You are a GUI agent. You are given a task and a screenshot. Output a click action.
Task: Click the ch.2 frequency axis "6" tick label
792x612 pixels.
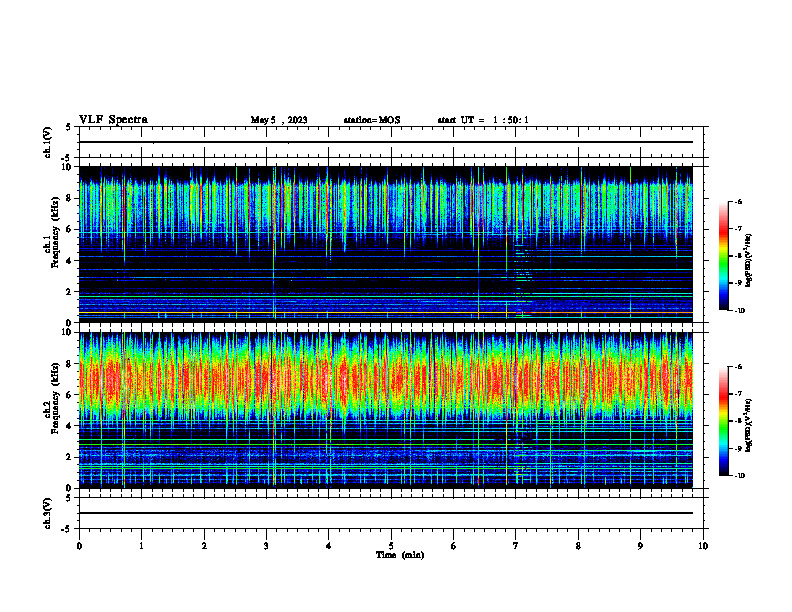point(70,395)
